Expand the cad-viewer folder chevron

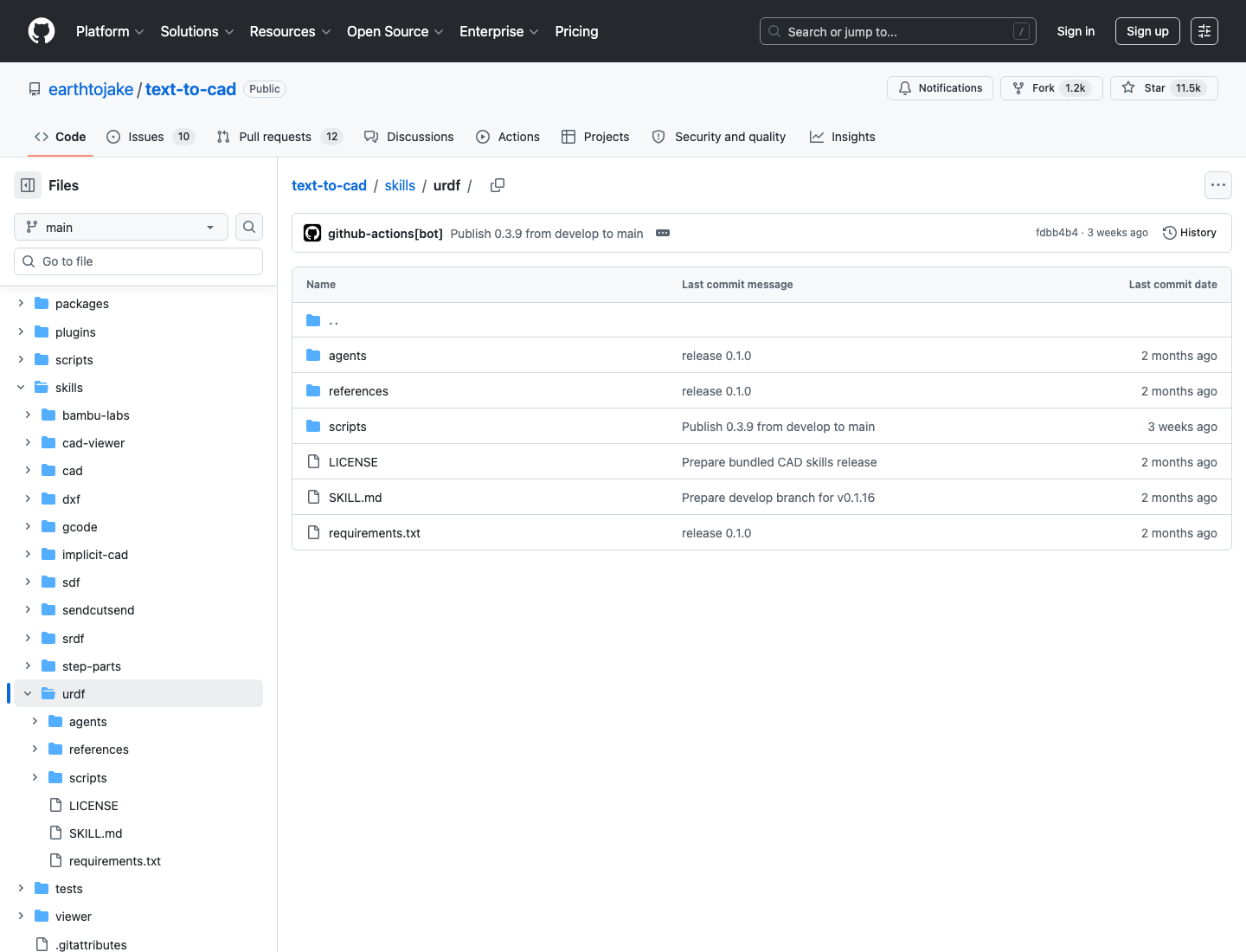[x=28, y=443]
